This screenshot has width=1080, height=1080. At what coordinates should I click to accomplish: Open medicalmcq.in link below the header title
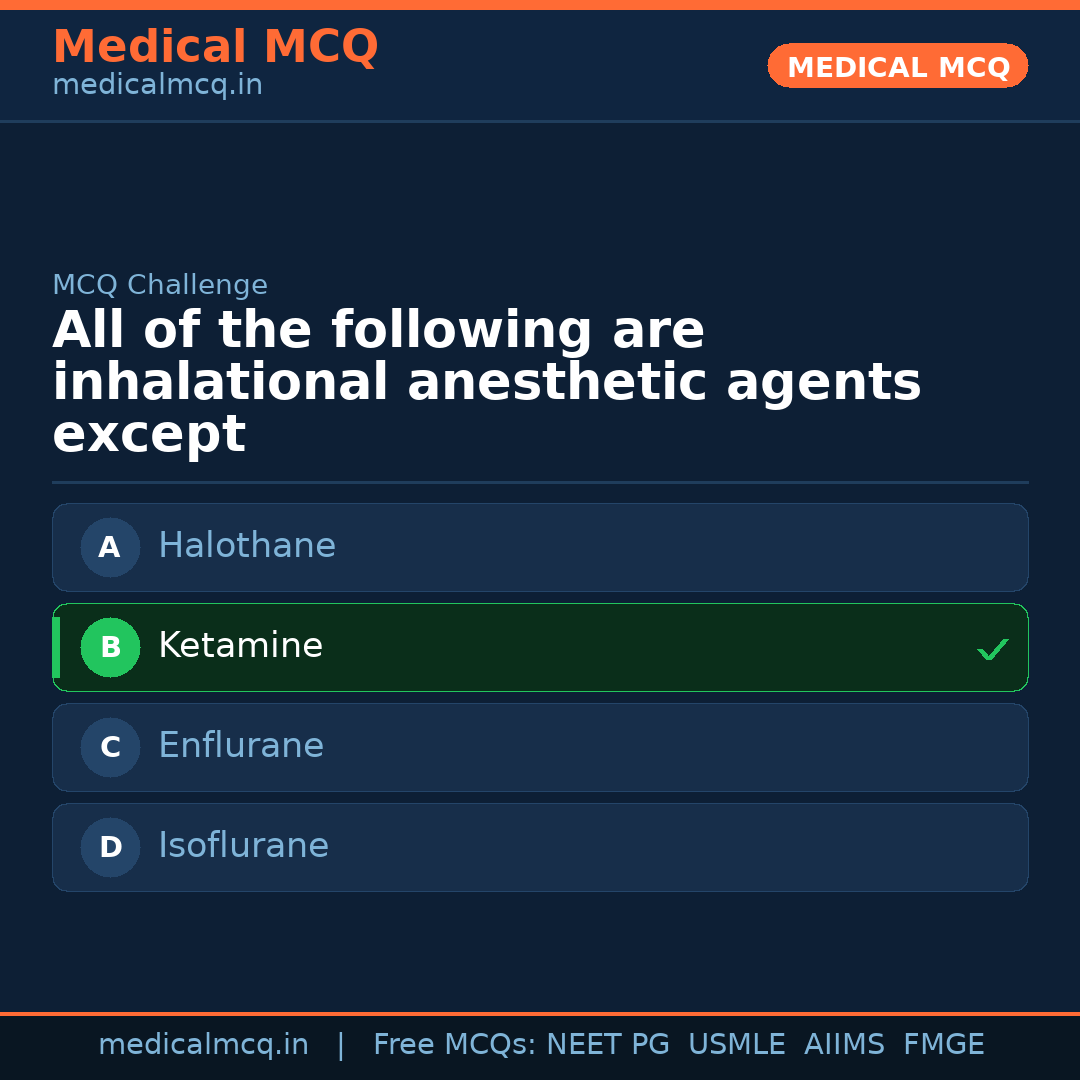click(157, 86)
